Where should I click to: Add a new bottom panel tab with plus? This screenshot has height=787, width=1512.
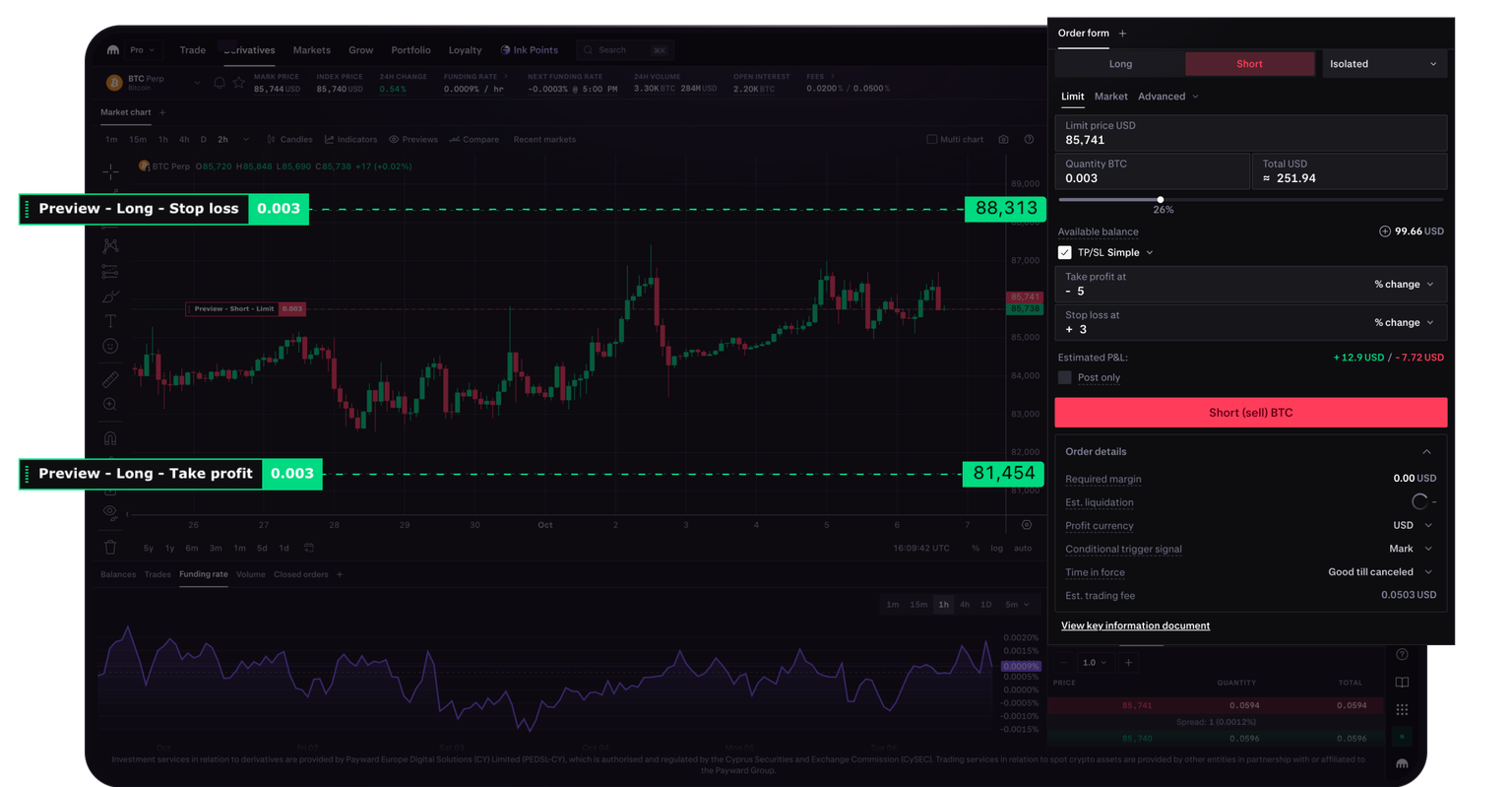[340, 574]
